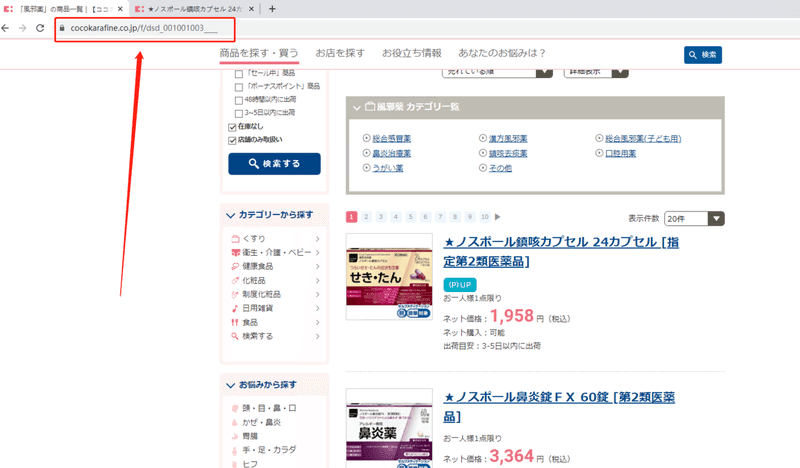Go to results page 5
The height and width of the screenshot is (468, 800).
410,217
